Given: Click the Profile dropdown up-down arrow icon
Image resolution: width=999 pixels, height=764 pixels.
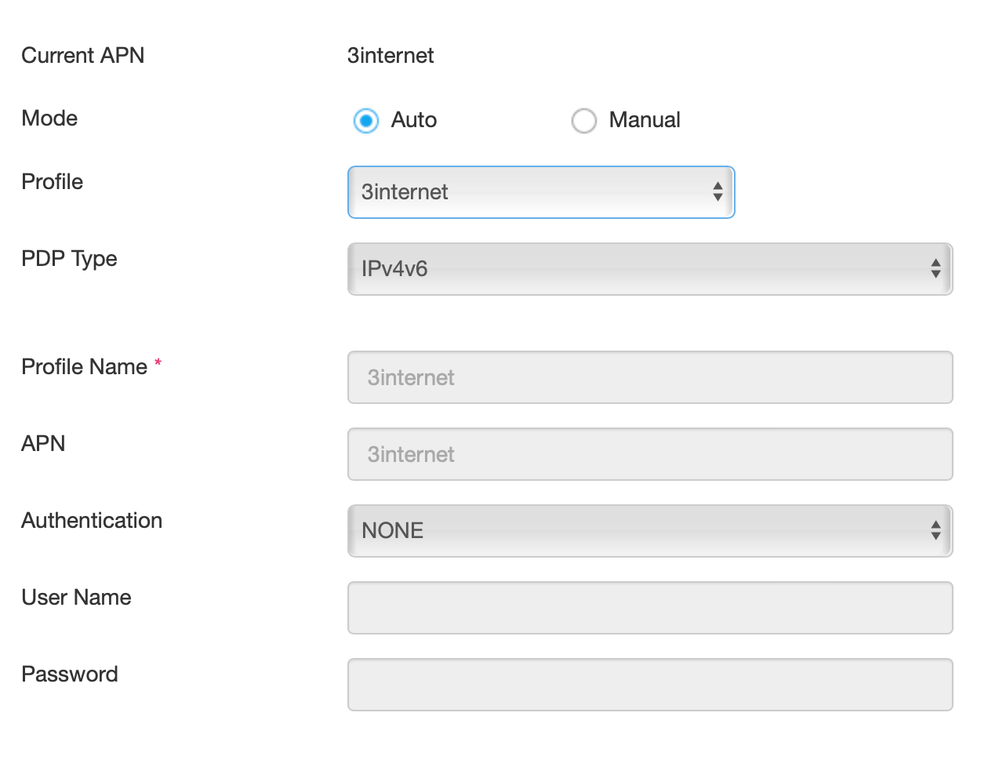Looking at the screenshot, I should [717, 192].
